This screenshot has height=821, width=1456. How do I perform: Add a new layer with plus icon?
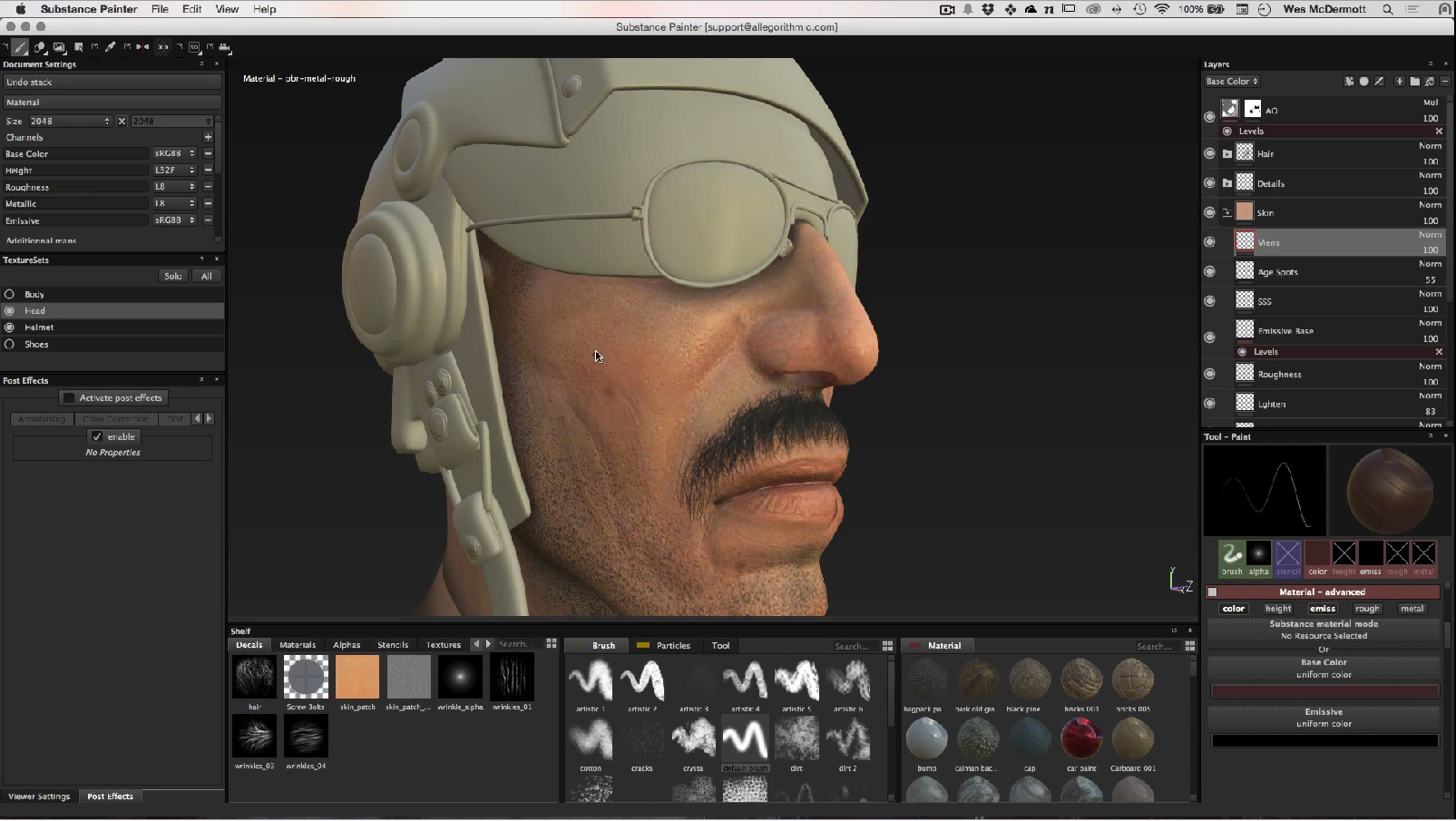[1399, 82]
